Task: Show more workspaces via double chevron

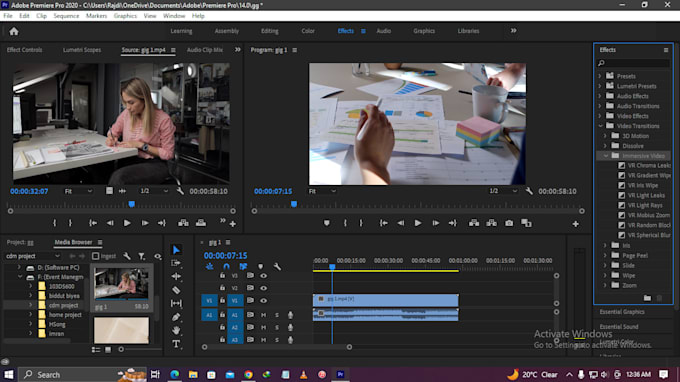Action: coord(513,31)
